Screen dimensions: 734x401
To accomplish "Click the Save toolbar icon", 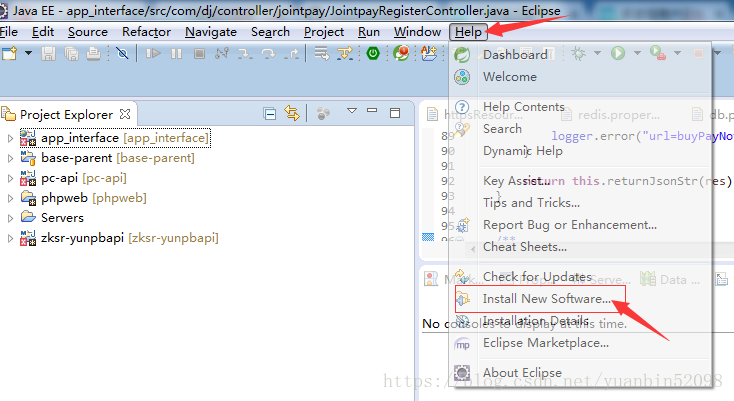I will (x=48, y=54).
